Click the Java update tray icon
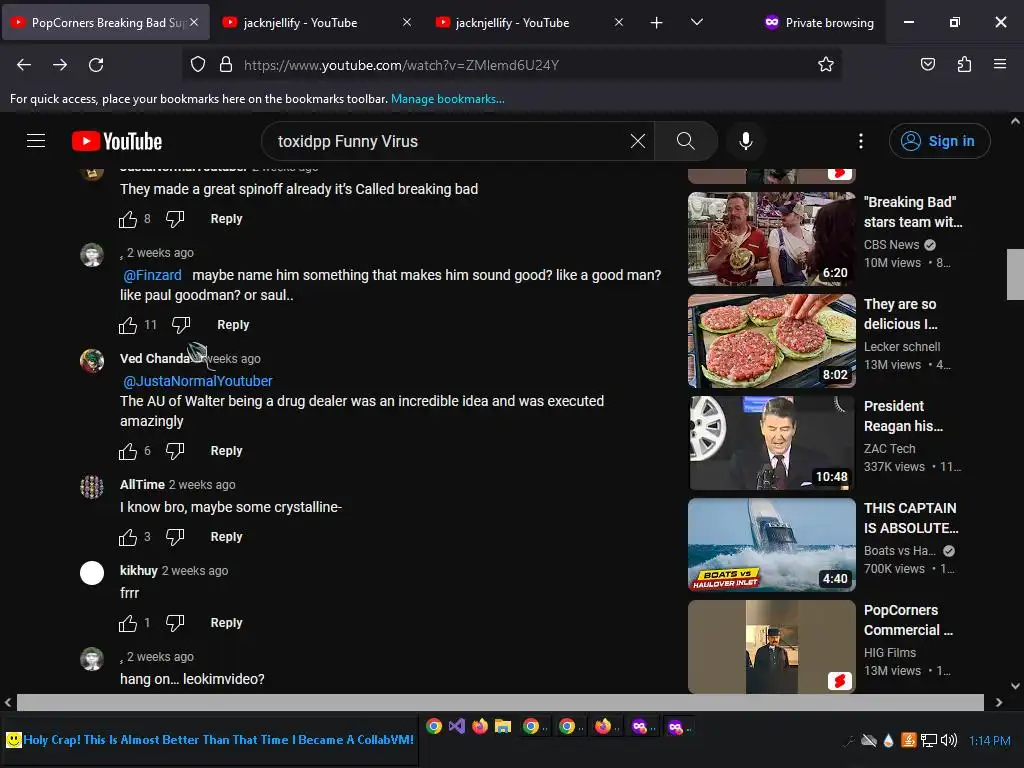 coord(908,740)
